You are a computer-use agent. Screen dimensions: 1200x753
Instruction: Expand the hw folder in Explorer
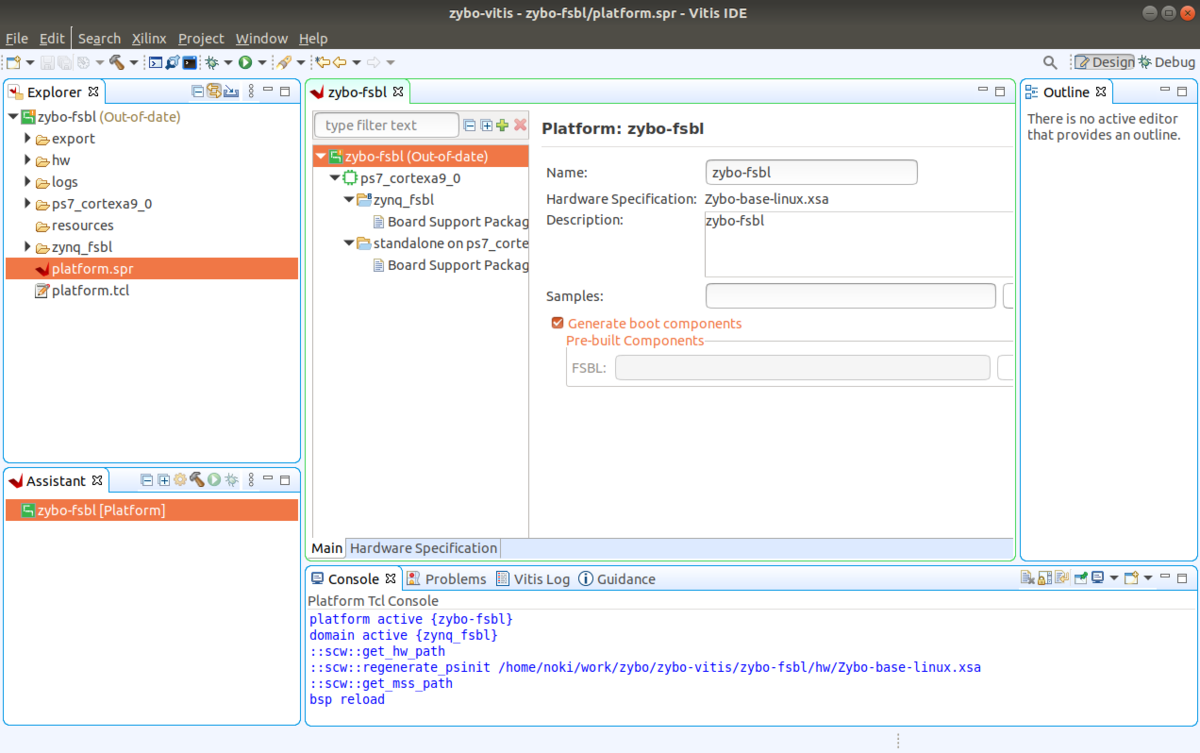tap(28, 160)
